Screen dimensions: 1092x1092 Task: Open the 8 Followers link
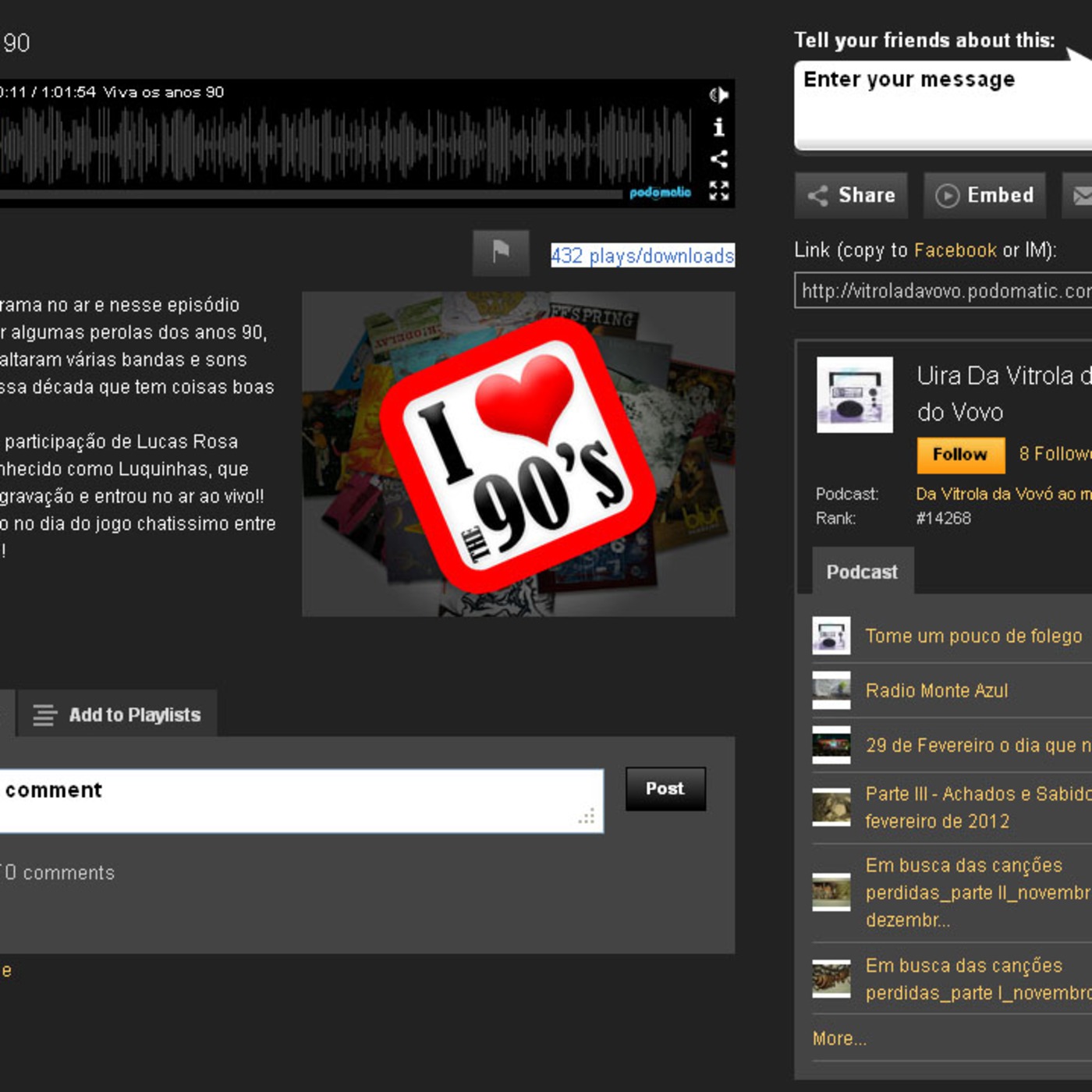(1055, 454)
